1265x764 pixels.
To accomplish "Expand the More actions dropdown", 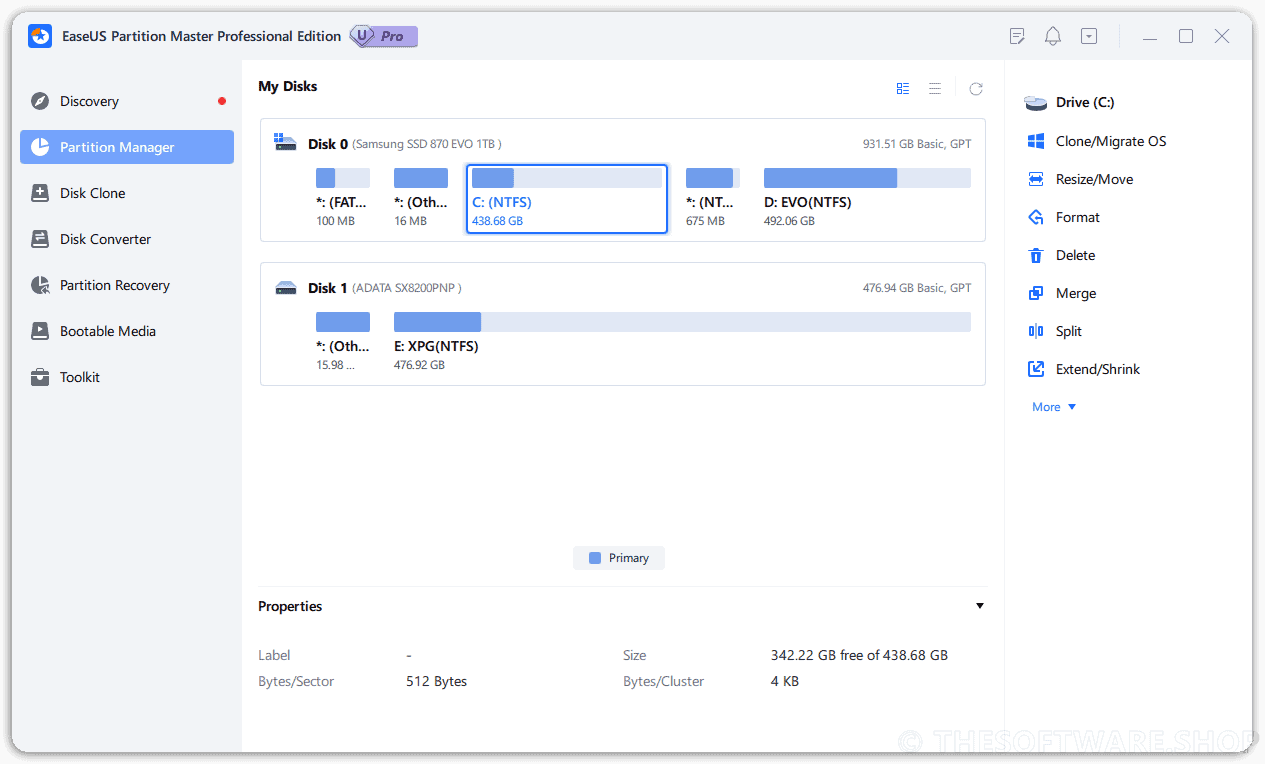I will click(x=1054, y=407).
